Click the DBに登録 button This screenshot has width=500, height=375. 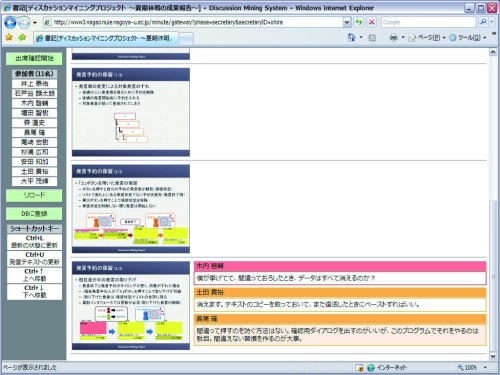click(34, 214)
